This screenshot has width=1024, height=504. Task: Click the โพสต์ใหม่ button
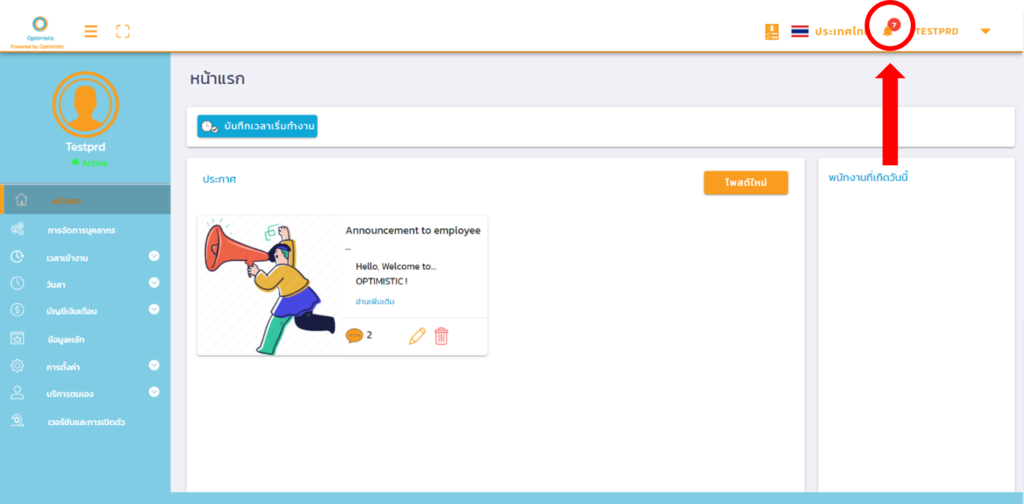745,183
